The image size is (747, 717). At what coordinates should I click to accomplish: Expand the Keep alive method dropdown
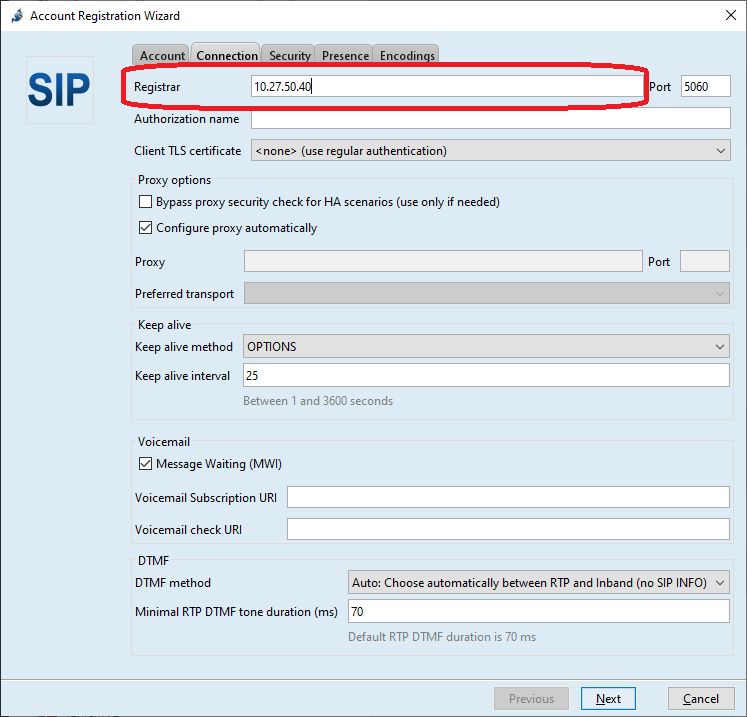pyautogui.click(x=486, y=347)
